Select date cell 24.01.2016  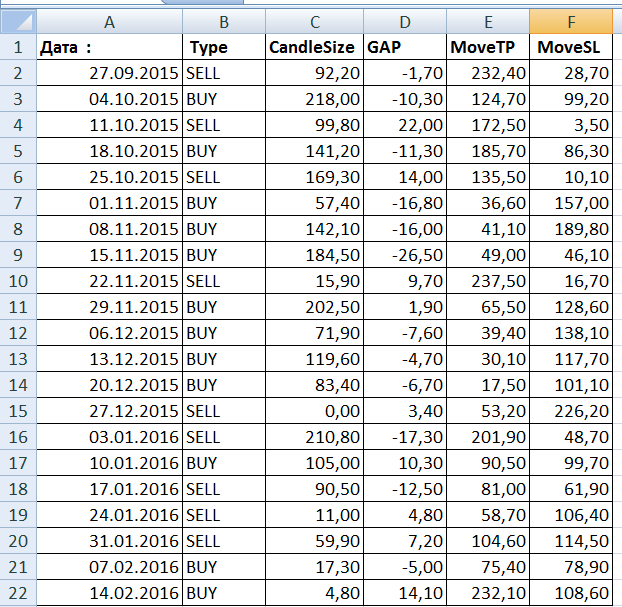click(x=109, y=515)
